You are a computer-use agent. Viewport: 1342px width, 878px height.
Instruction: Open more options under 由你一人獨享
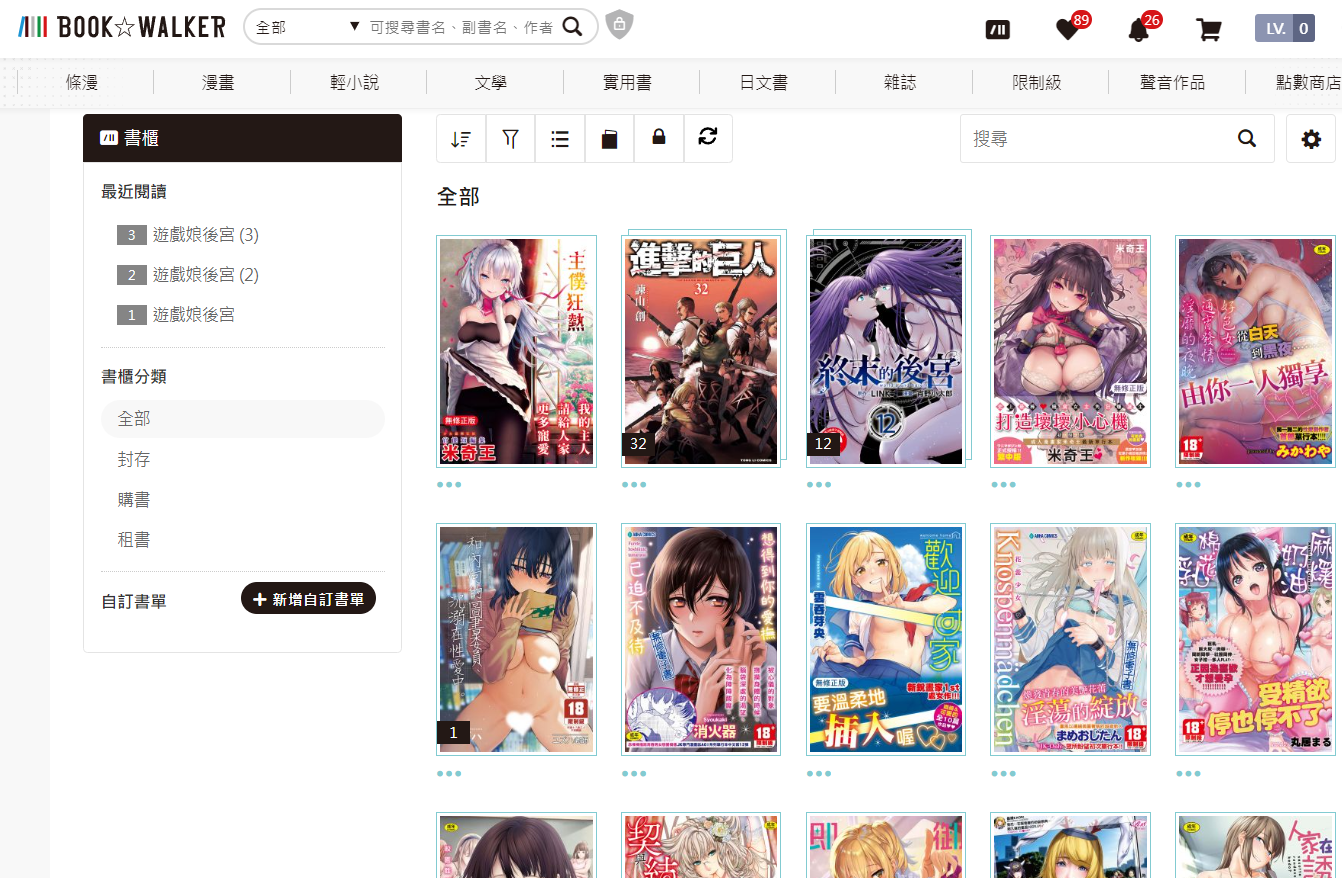pyautogui.click(x=1189, y=485)
